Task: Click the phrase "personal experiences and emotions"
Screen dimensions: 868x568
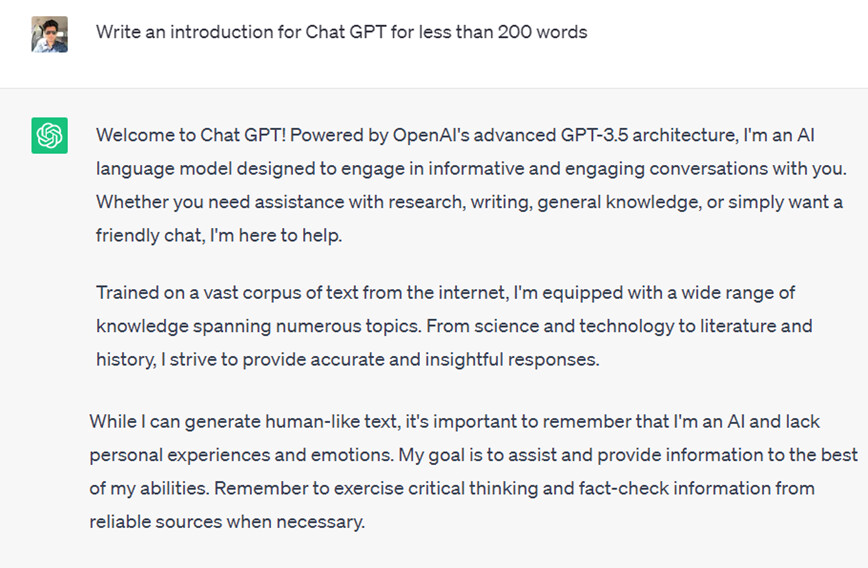Action: click(x=239, y=455)
